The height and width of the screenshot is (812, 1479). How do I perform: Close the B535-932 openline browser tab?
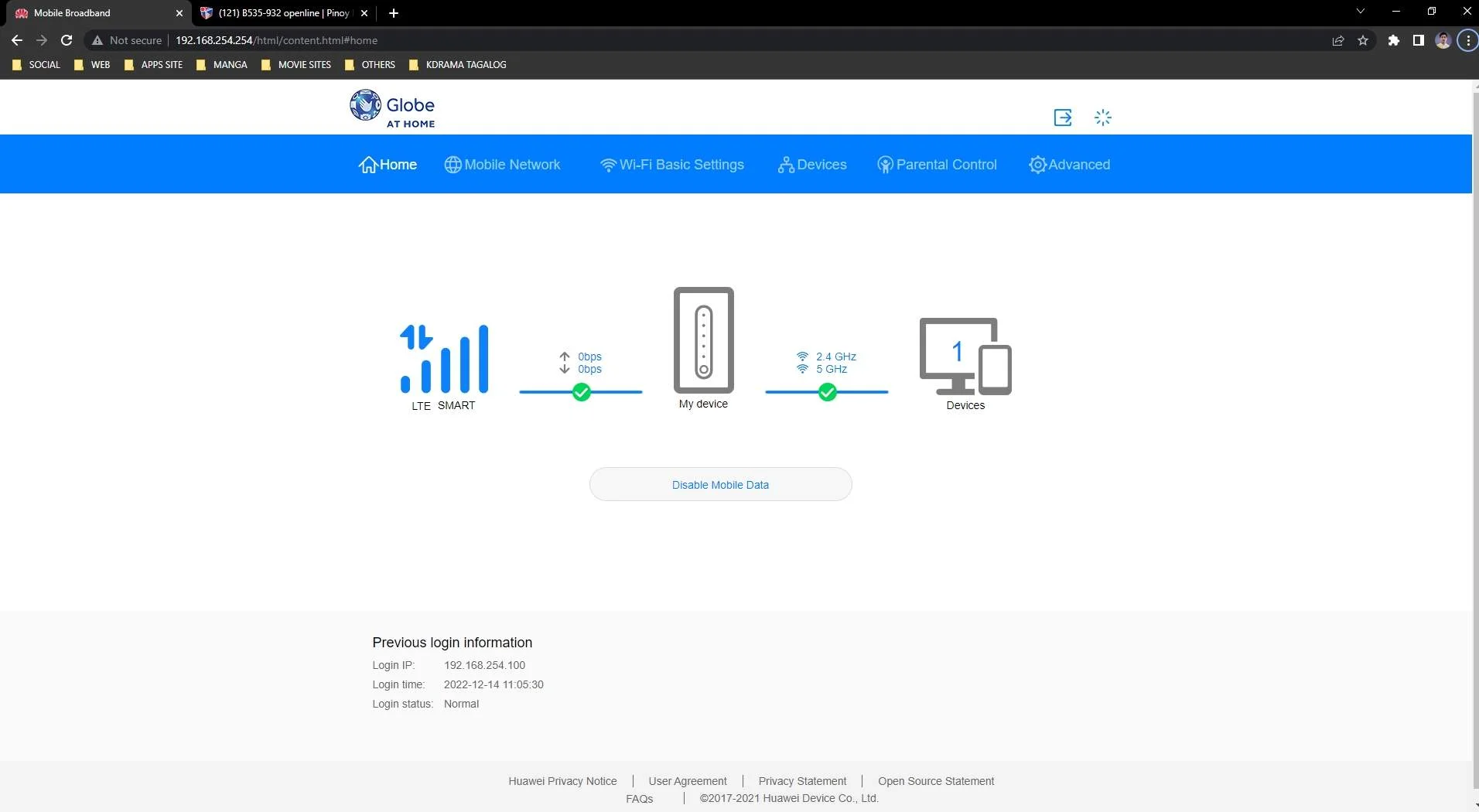point(364,13)
